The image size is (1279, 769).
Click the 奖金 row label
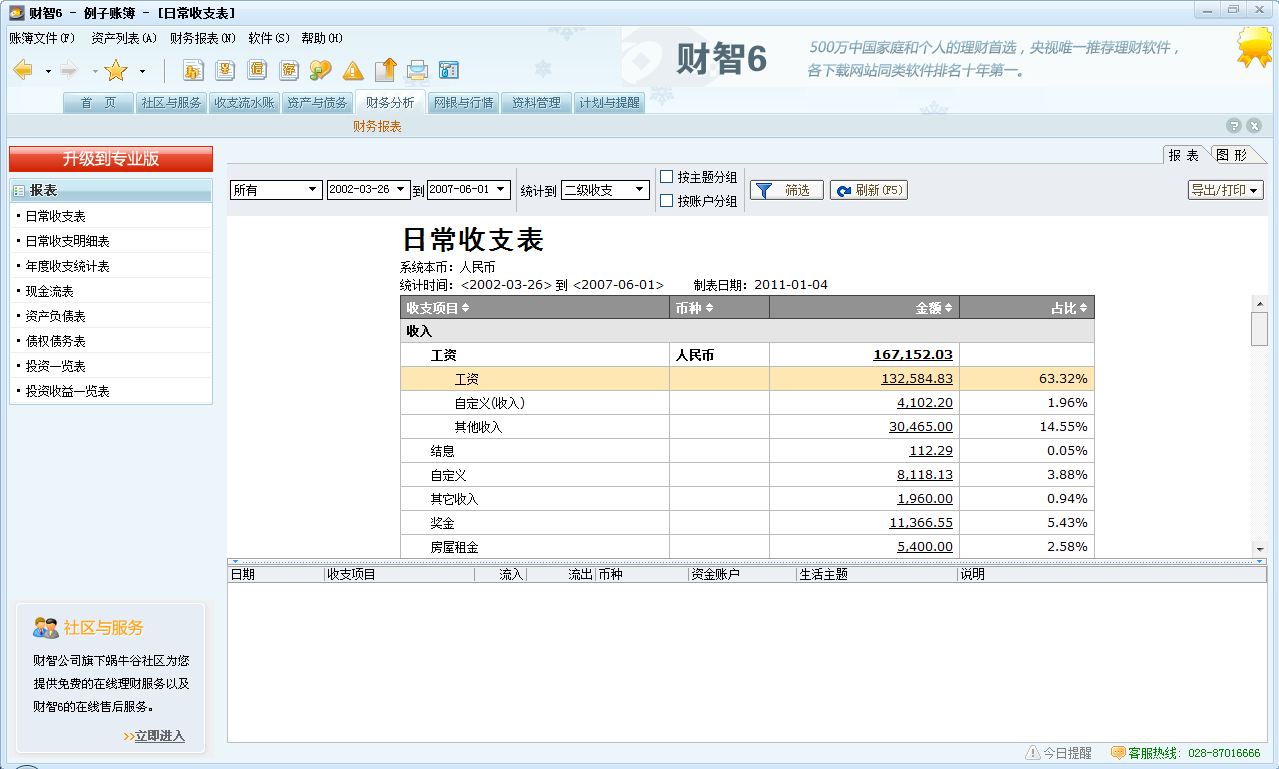pyautogui.click(x=443, y=523)
